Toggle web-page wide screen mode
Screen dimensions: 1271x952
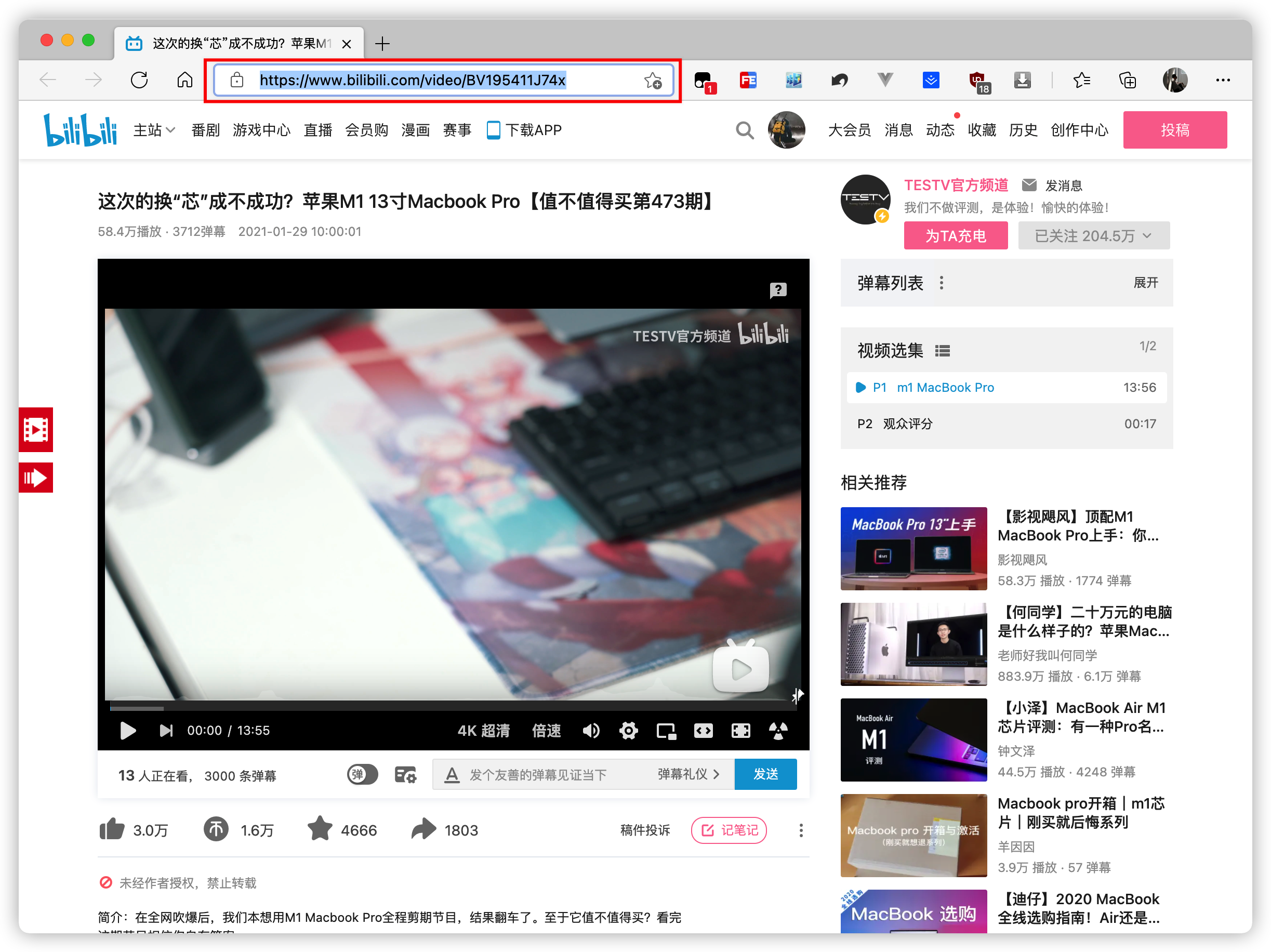click(703, 731)
